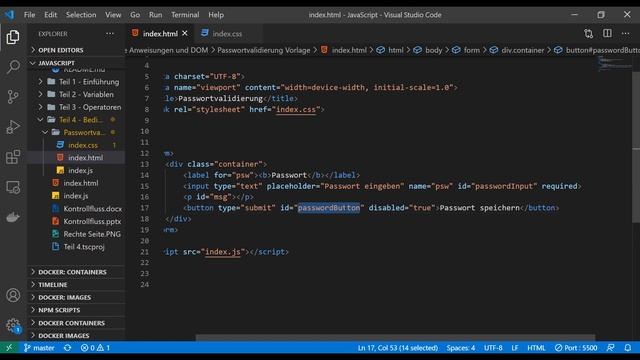Image resolution: width=640 pixels, height=360 pixels.
Task: Click the remote window indicator in status bar
Action: pos(9,348)
